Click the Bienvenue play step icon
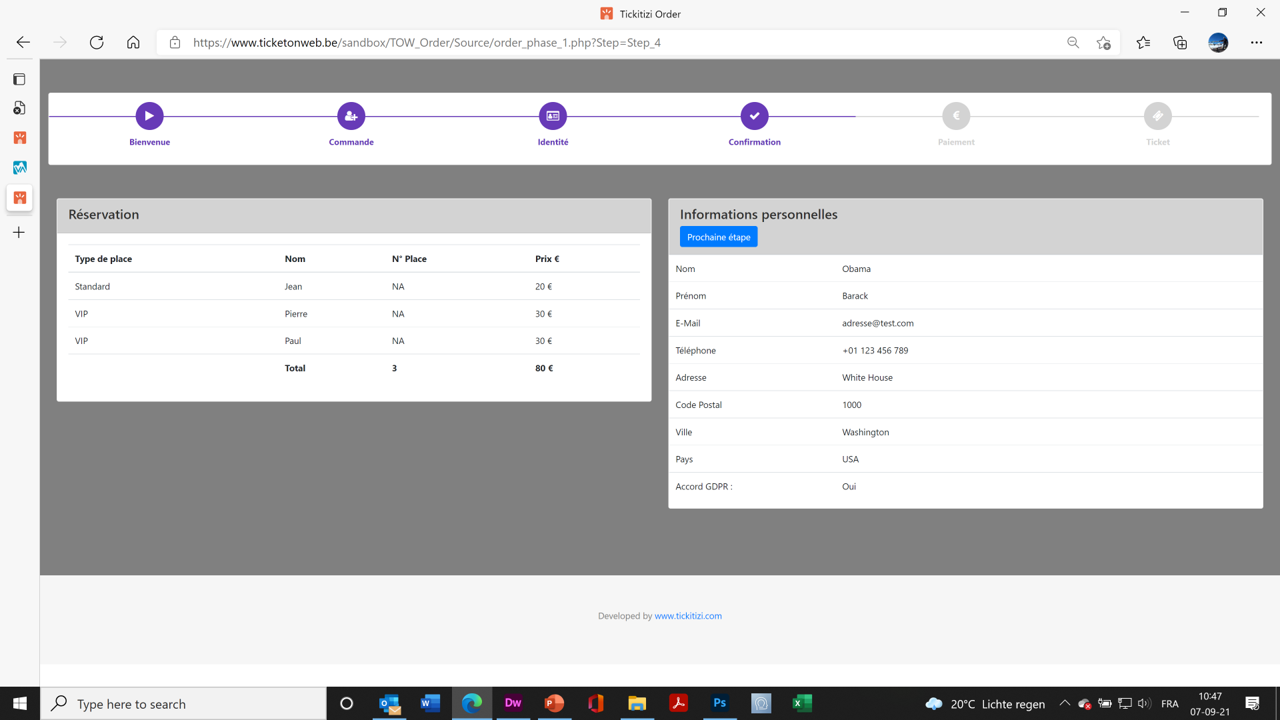 point(149,116)
